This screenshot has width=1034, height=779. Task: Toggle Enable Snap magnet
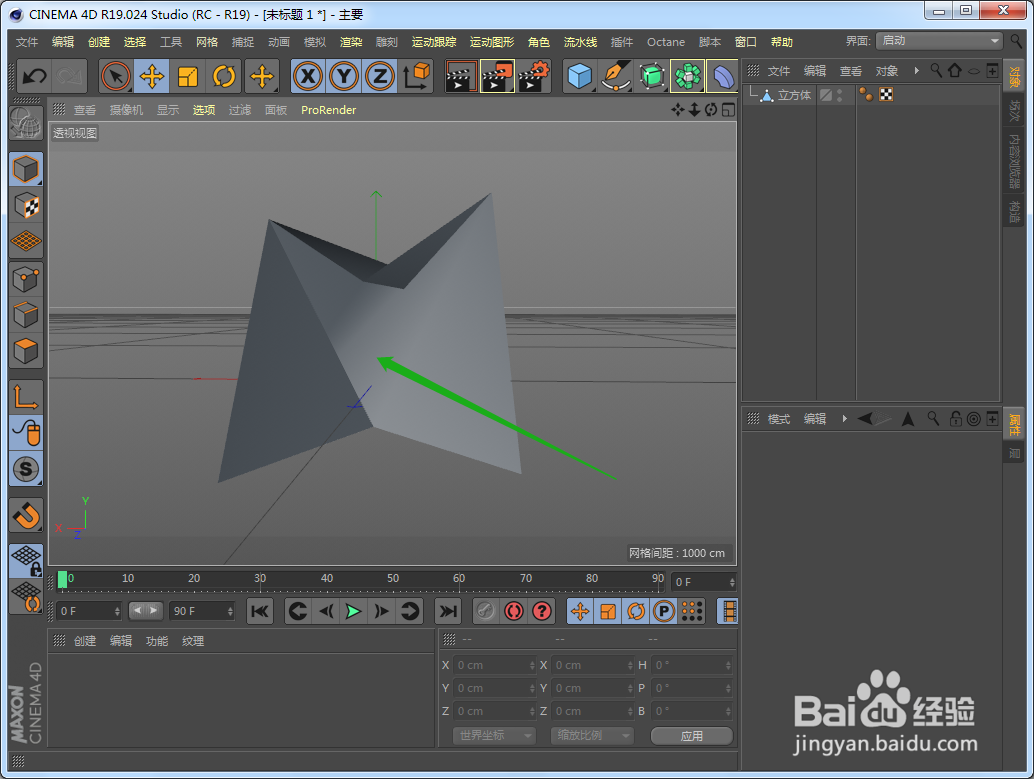[26, 515]
